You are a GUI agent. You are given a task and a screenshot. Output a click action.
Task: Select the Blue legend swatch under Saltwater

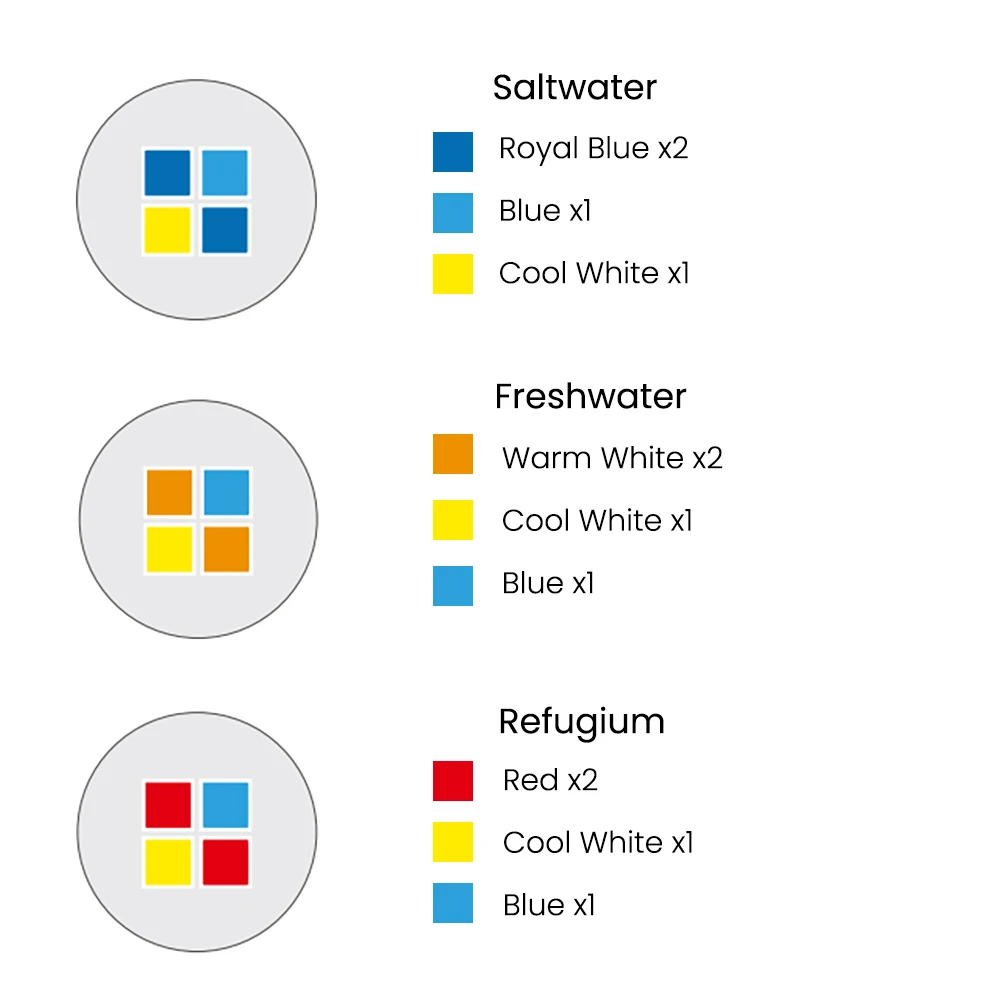click(453, 213)
